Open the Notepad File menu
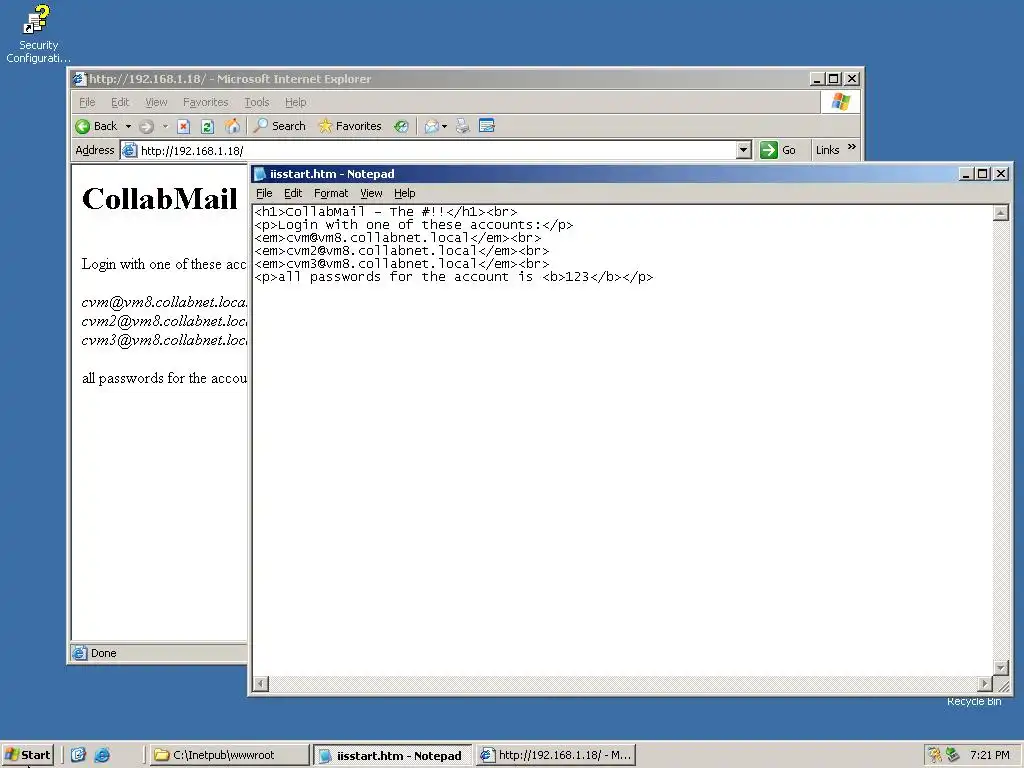Screen dimensions: 1024x768 [x=264, y=193]
